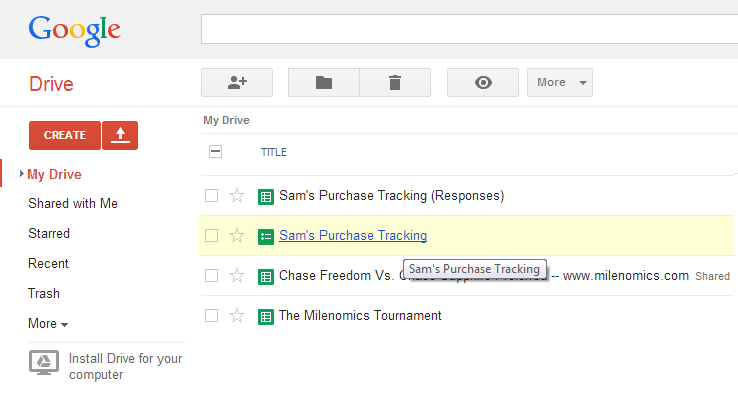
Task: Star The Milenomics Tournament file
Action: (x=237, y=315)
